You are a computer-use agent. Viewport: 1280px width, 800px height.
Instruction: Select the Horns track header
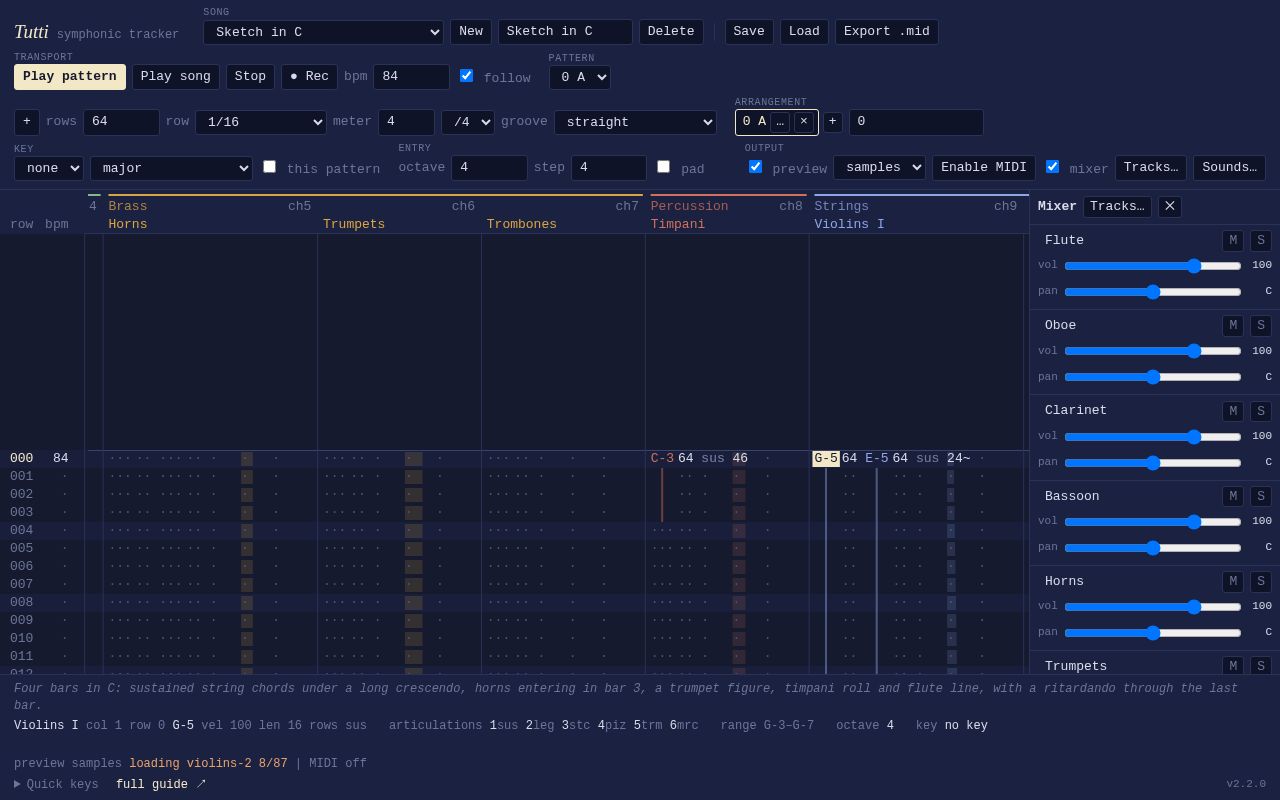[x=128, y=224]
